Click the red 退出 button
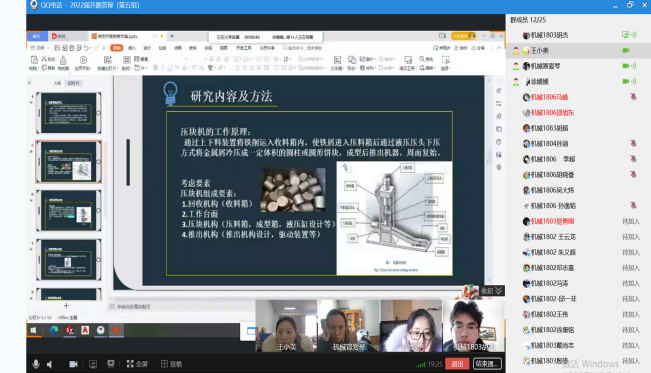Screen dimensions: 651x373 pyautogui.click(x=457, y=364)
